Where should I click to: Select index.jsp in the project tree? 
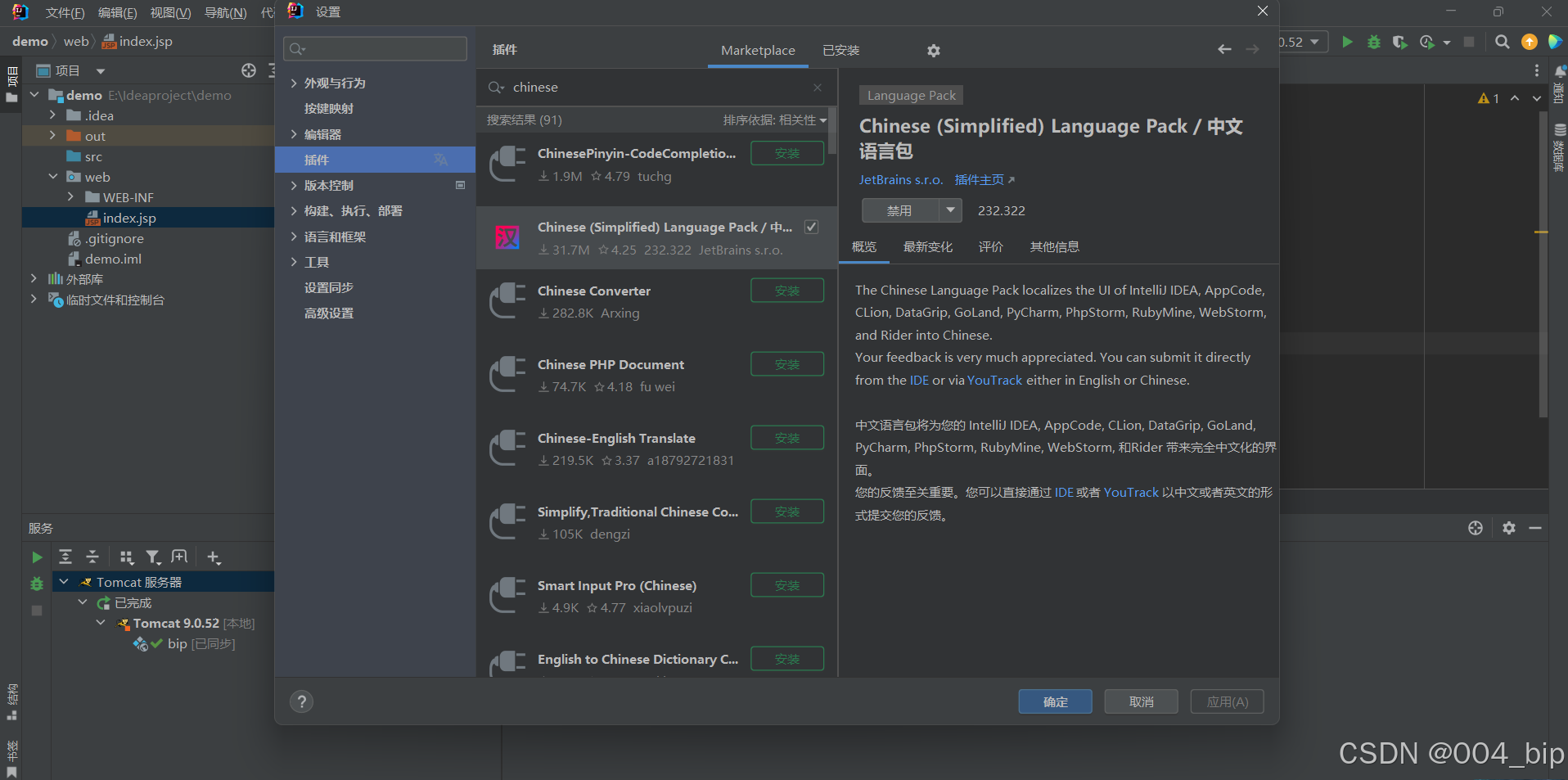128,218
